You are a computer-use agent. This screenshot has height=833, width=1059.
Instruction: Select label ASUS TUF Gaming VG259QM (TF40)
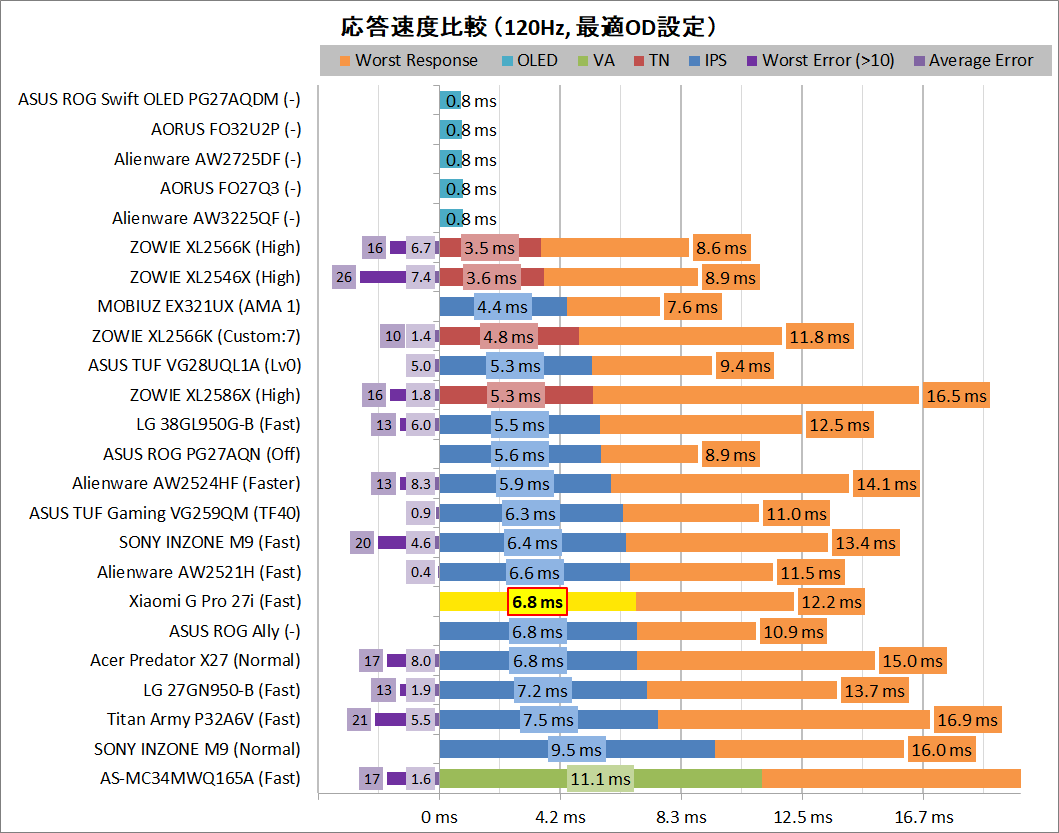point(165,513)
